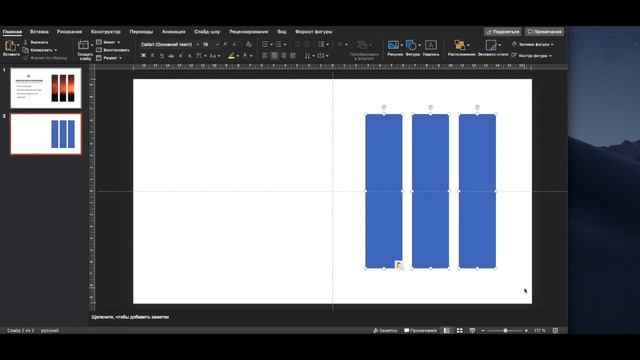Open the Раздел (Section) dropdown

(x=109, y=58)
